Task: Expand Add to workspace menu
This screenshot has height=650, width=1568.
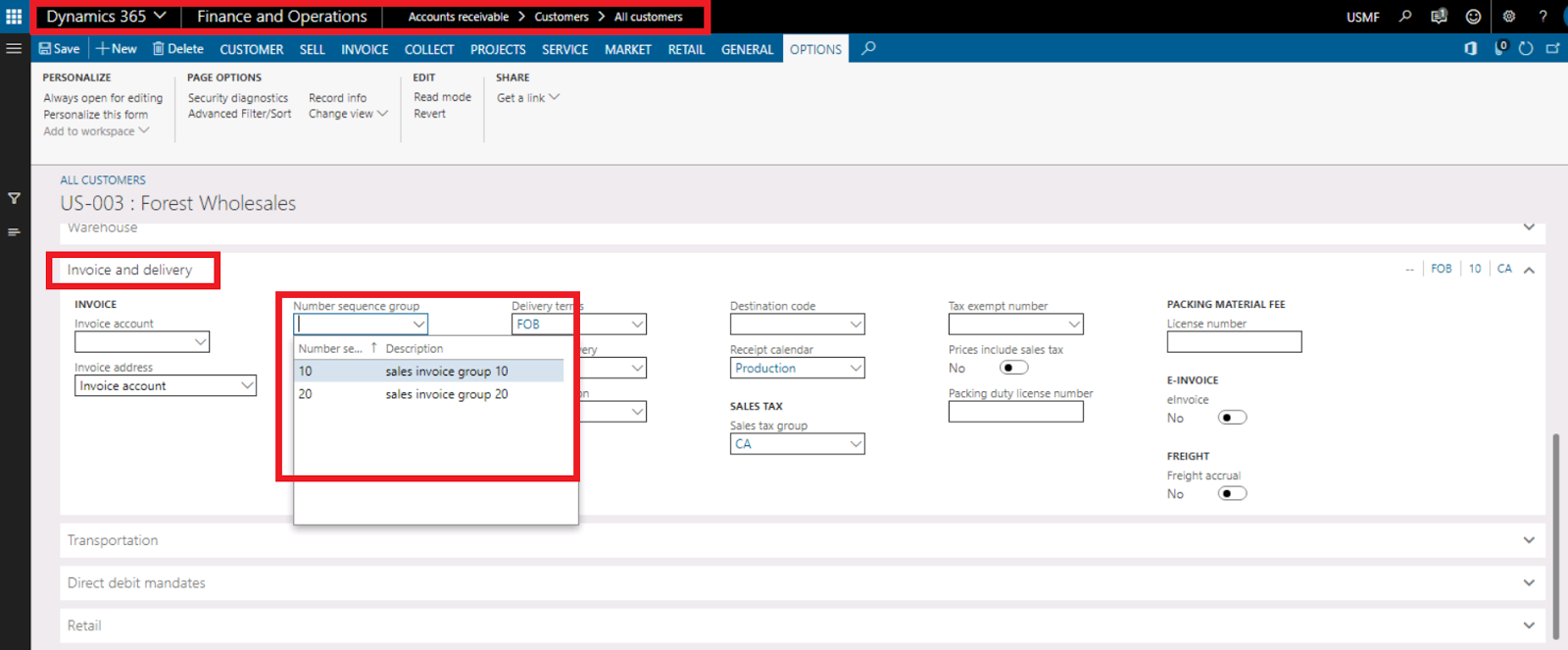Action: coord(96,131)
